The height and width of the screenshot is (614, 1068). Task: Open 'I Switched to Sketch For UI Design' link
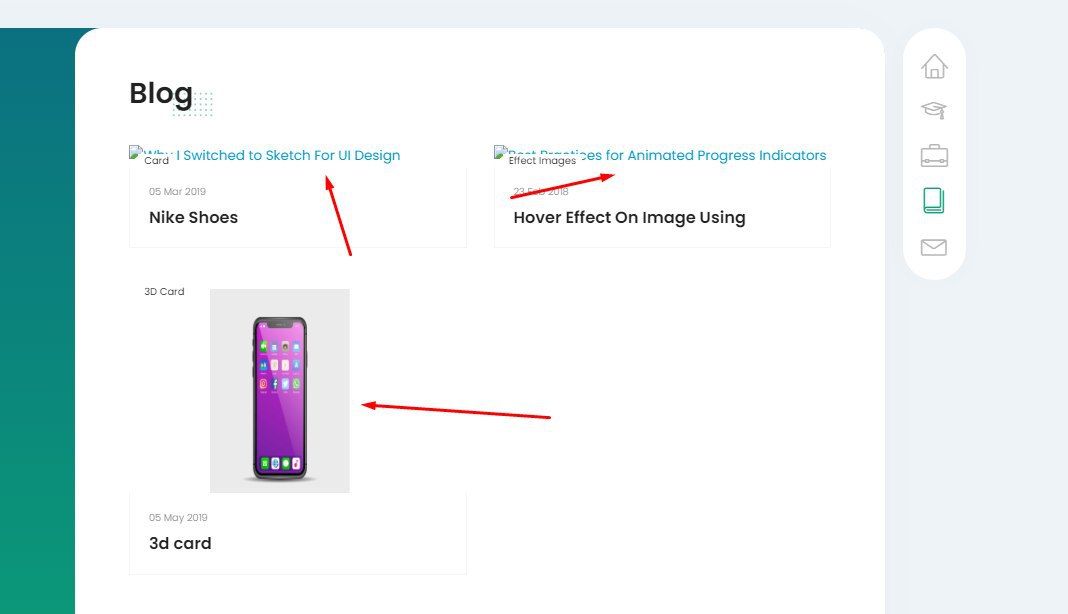(x=288, y=155)
